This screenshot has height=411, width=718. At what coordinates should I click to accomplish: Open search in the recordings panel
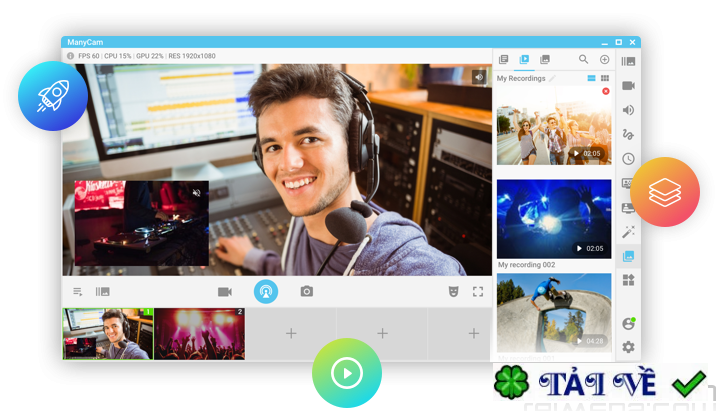coord(583,59)
